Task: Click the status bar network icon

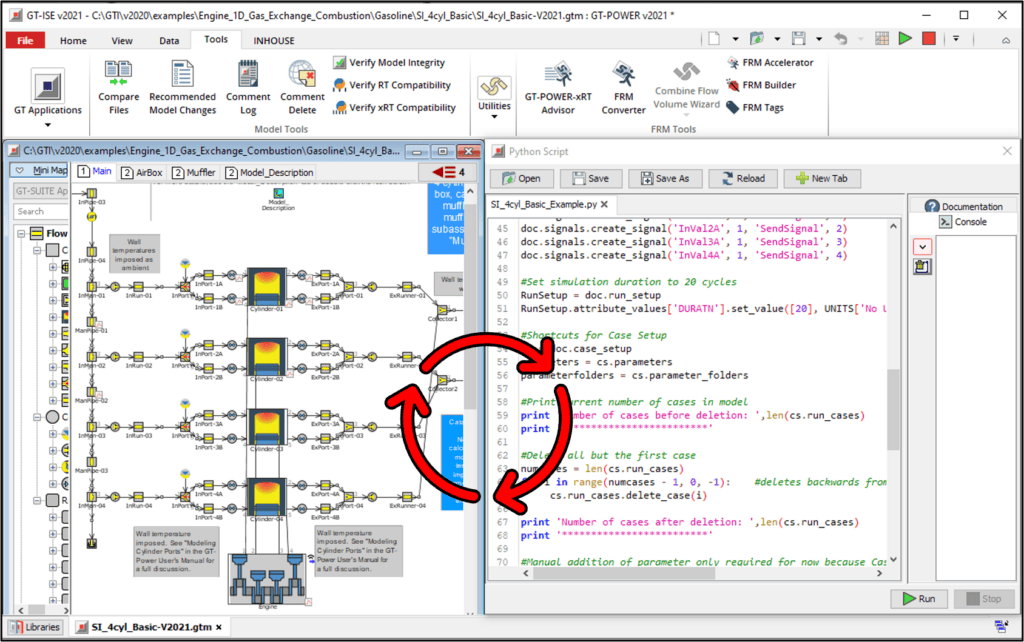Action: (x=1001, y=627)
